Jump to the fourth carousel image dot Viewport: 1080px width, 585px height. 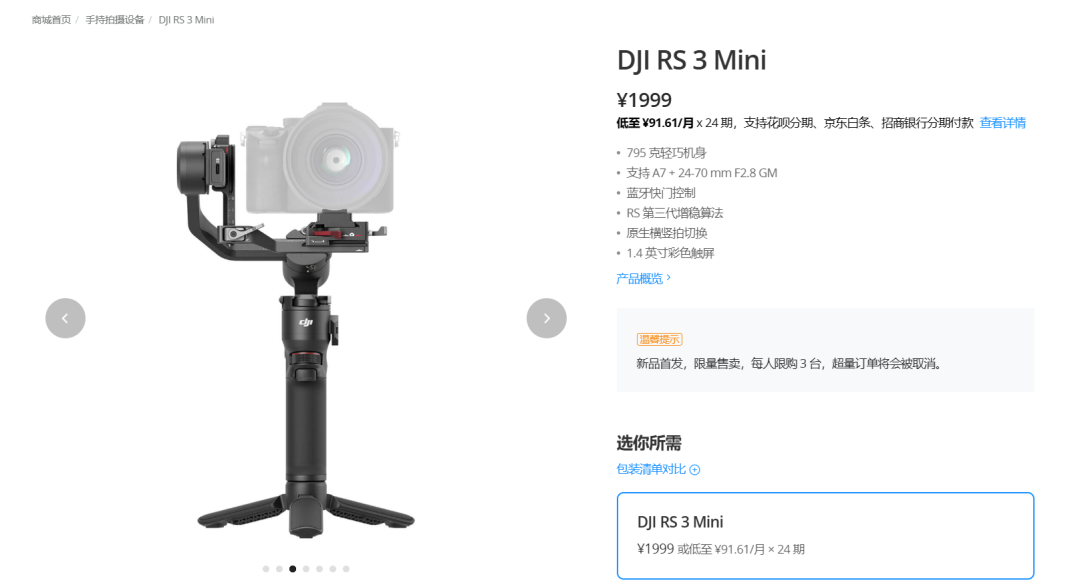click(306, 569)
